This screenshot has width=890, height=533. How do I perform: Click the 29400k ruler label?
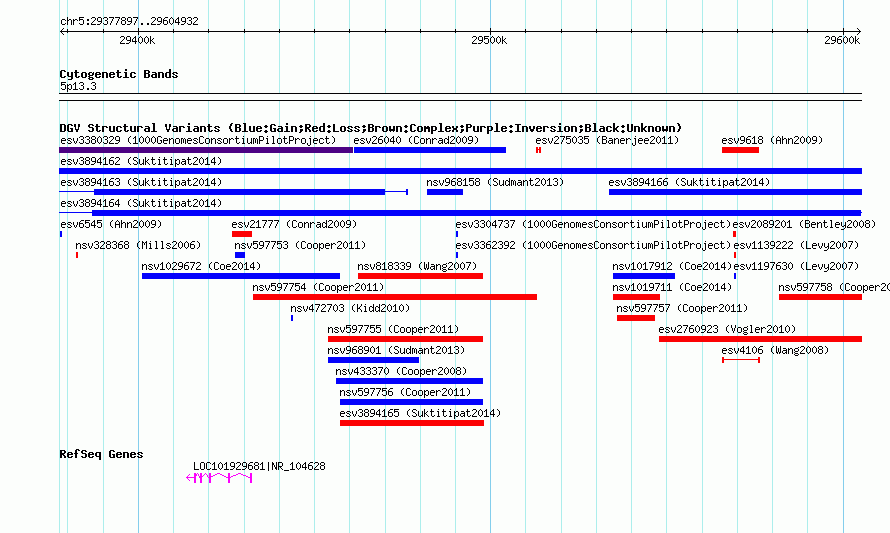[x=137, y=40]
